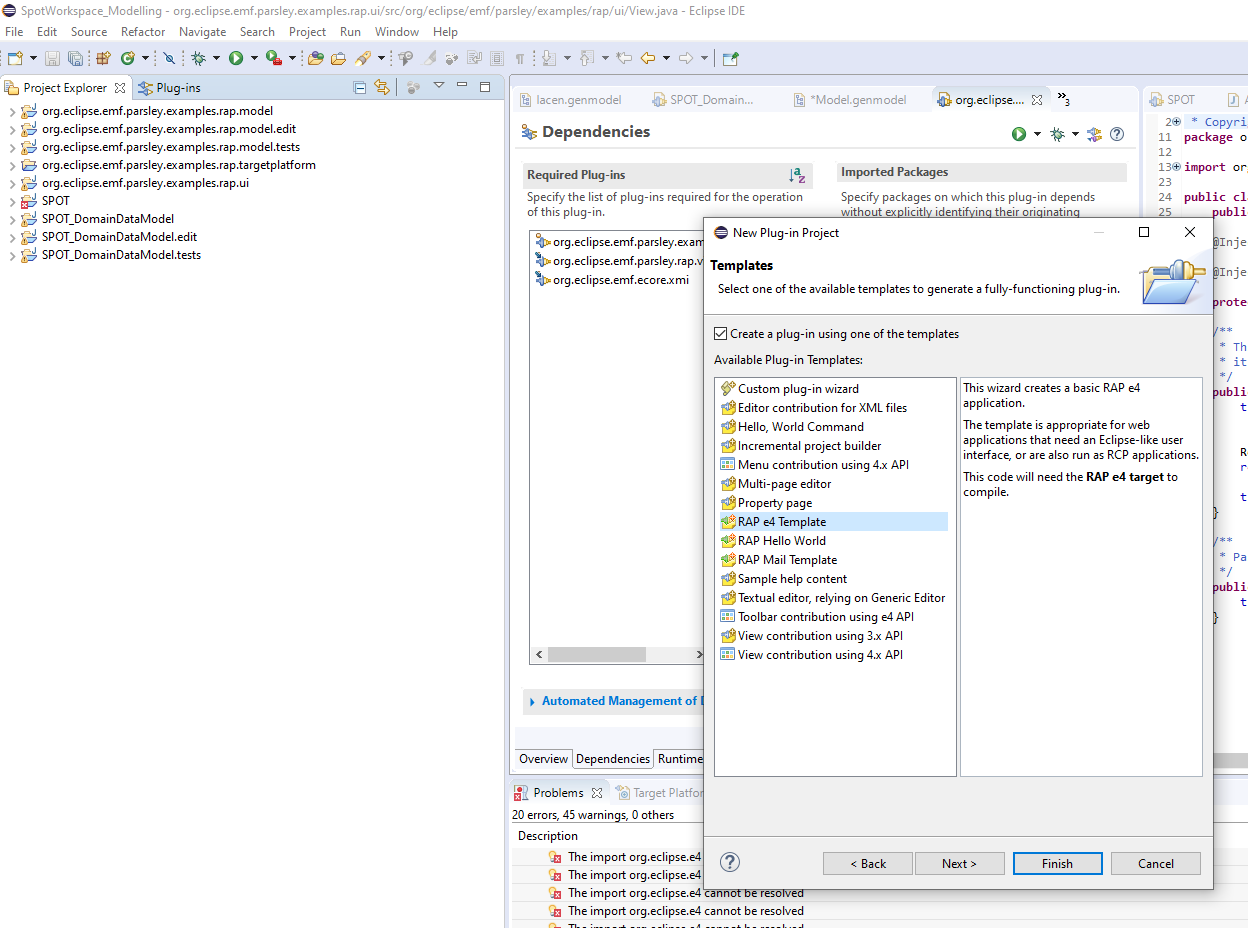Click Collapse All icon in Project Explorer
The image size is (1248, 928).
coord(360,88)
